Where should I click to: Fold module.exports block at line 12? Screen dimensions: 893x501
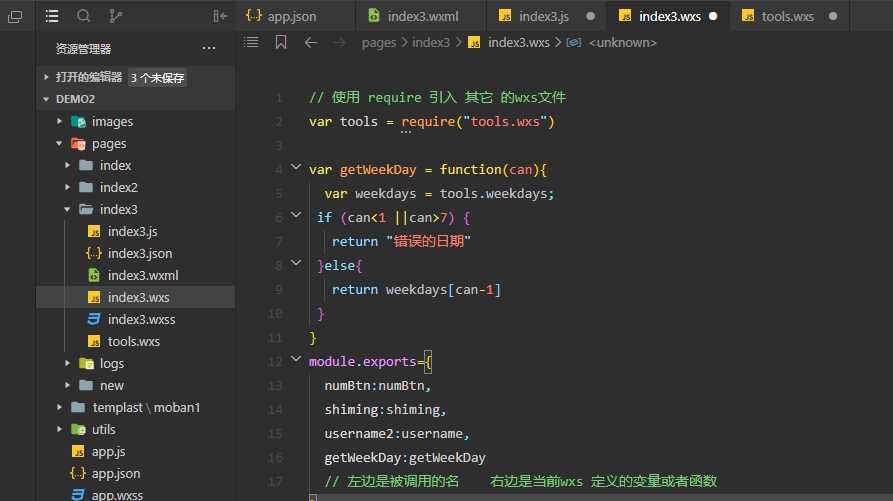click(296, 359)
